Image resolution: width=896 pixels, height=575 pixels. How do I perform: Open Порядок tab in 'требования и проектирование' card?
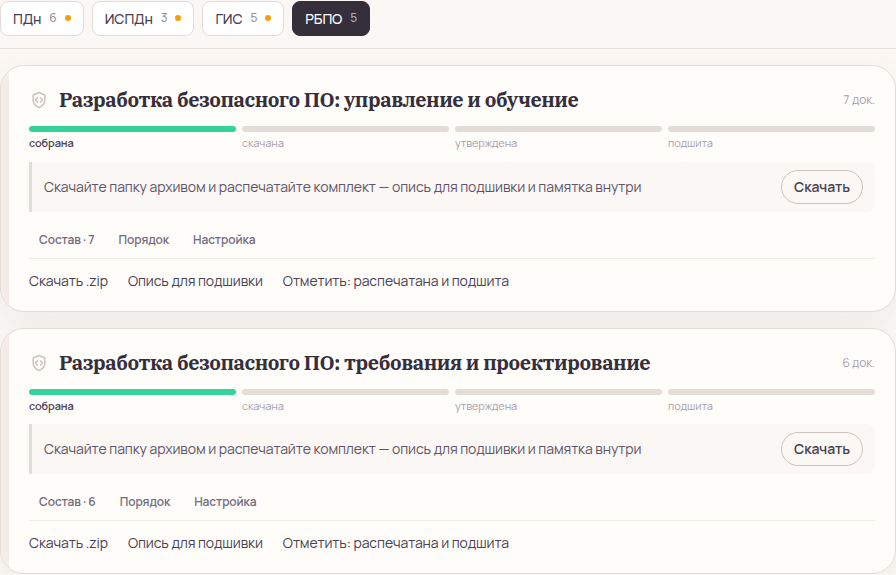point(145,502)
